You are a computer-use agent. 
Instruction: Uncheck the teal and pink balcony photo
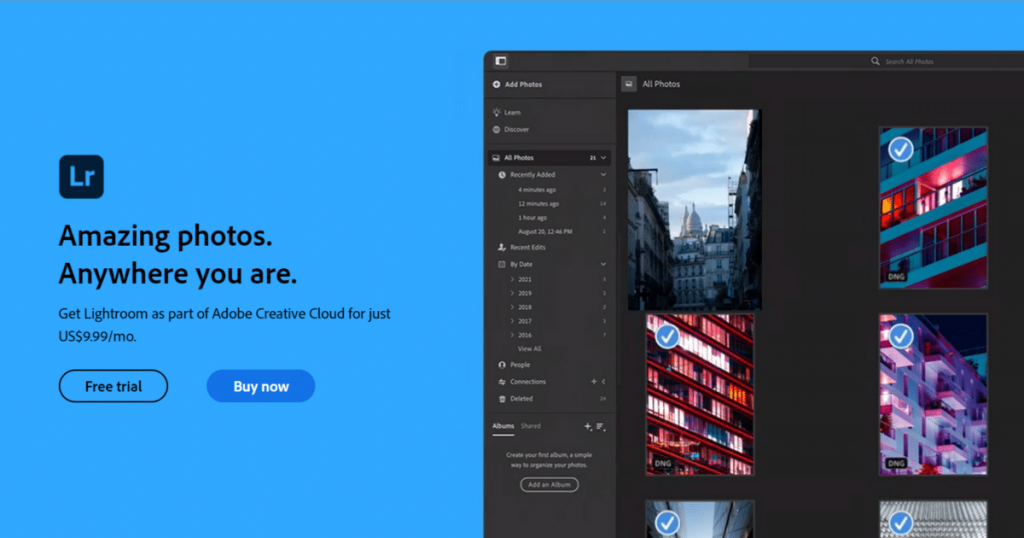(x=901, y=149)
